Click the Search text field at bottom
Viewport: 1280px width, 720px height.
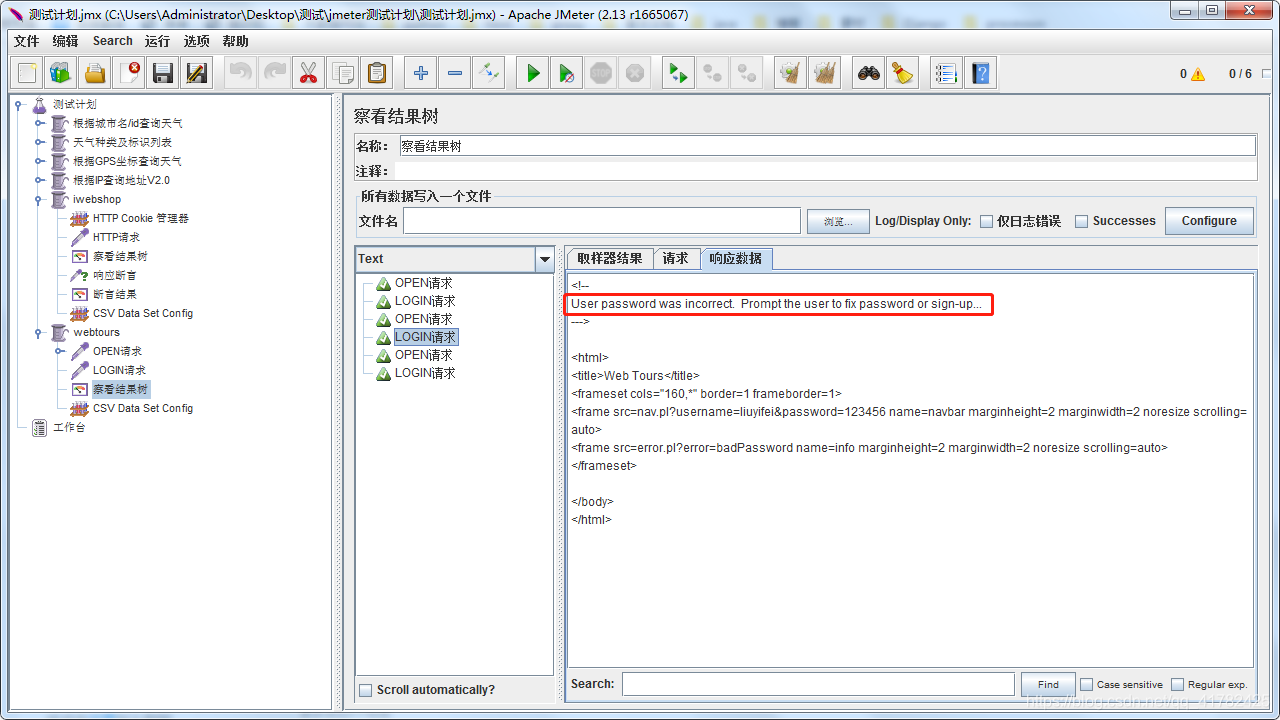pos(818,684)
